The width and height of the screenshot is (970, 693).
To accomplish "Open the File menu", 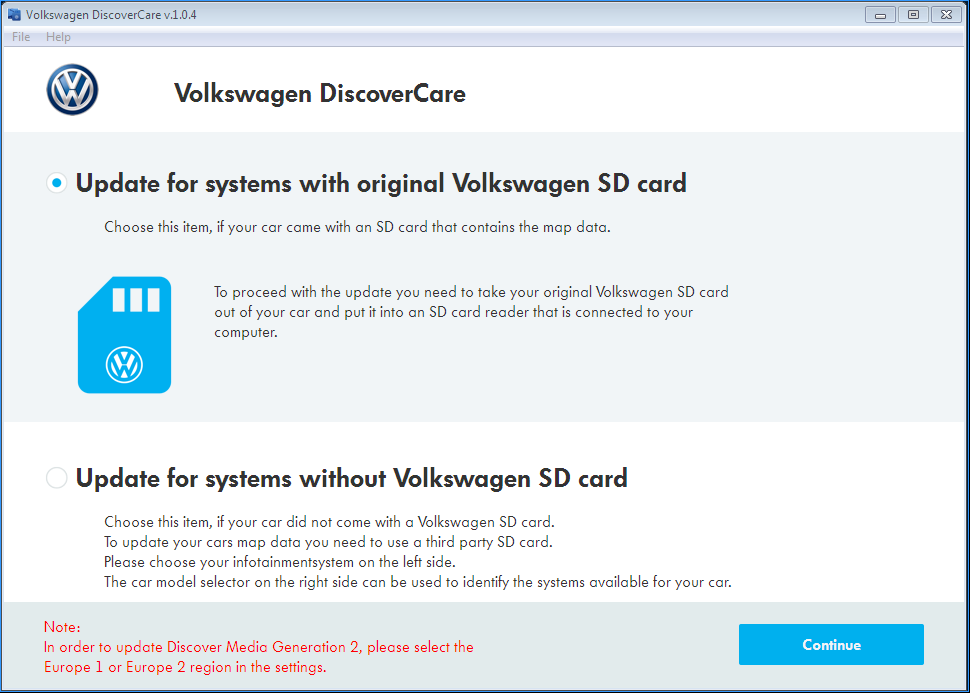I will pyautogui.click(x=20, y=36).
